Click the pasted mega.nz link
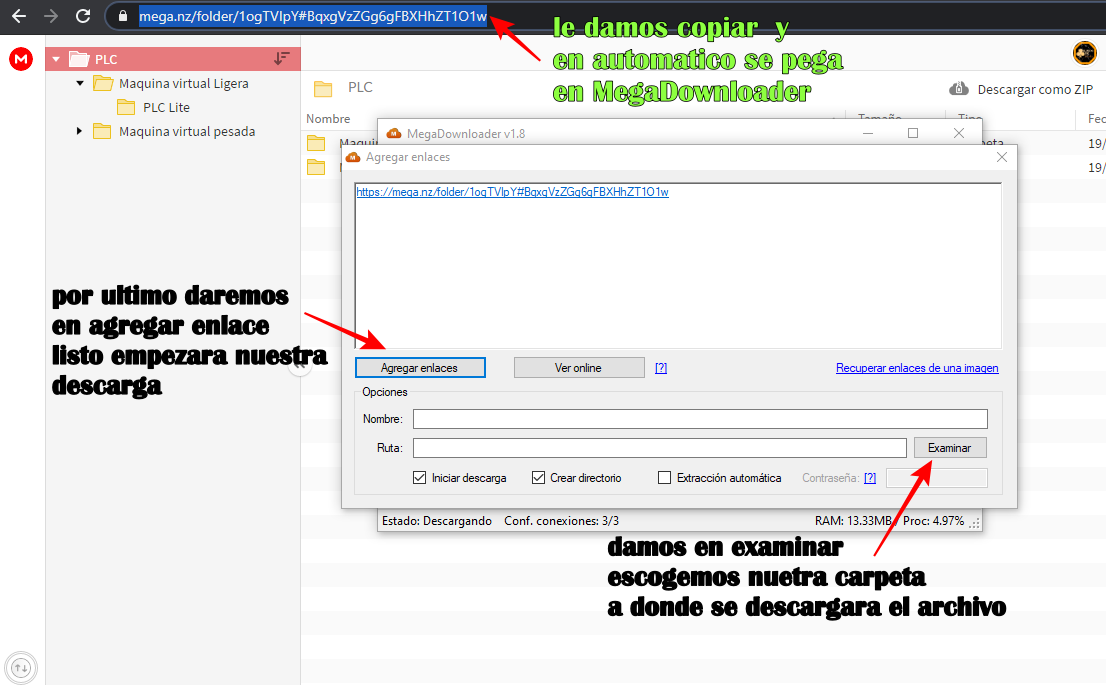The height and width of the screenshot is (685, 1106). [x=512, y=192]
